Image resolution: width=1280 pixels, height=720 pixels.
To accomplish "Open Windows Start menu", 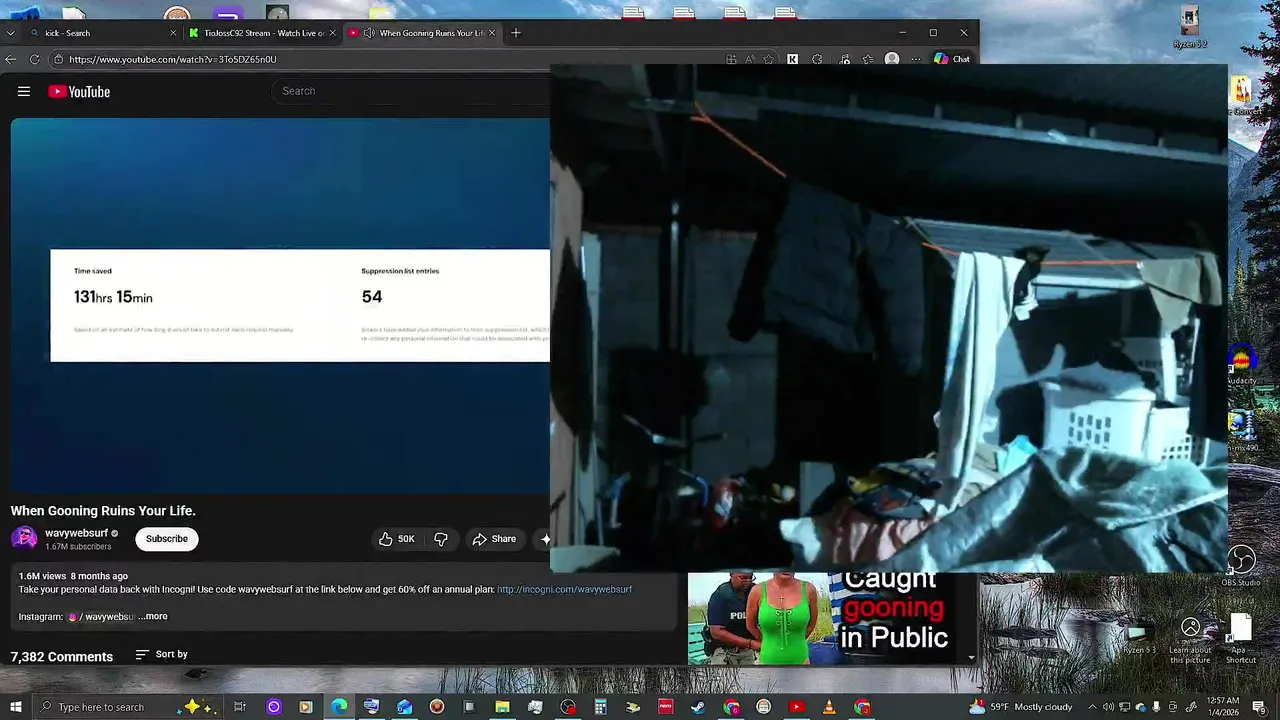I will 15,707.
